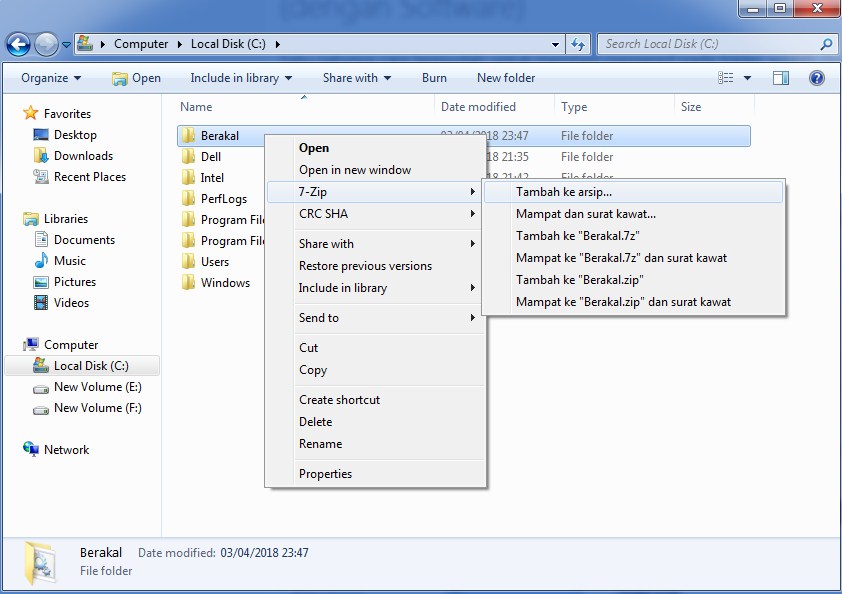Toggle the preview pane button
Viewport: 842px width, 594px height.
coord(781,78)
